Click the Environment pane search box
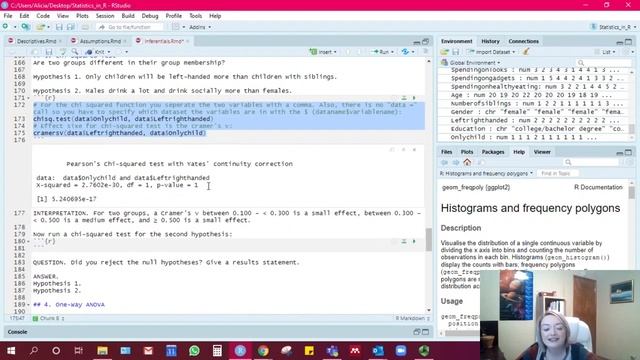The height and width of the screenshot is (360, 640). coord(604,62)
